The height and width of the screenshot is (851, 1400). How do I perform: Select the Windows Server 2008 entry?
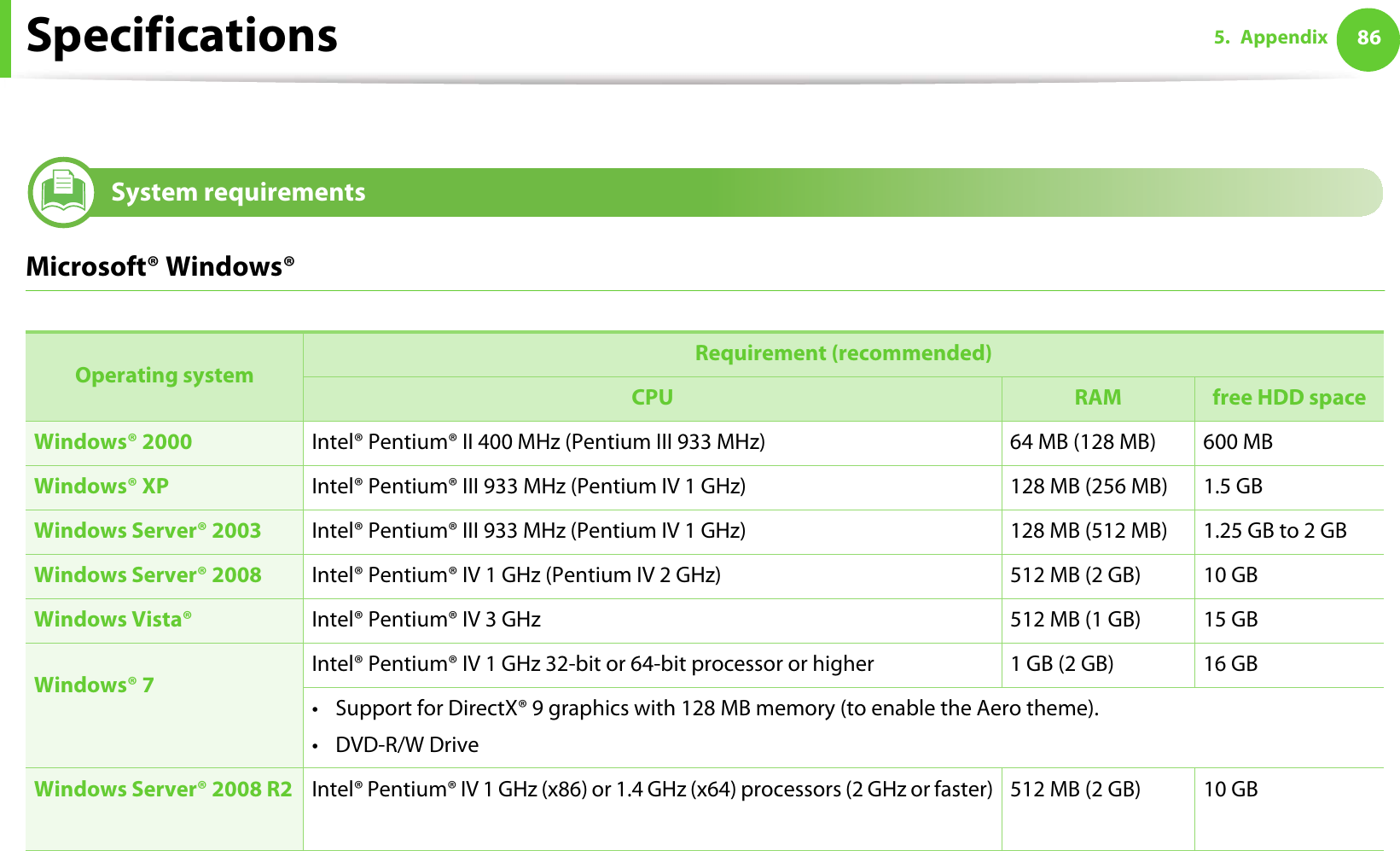(148, 575)
